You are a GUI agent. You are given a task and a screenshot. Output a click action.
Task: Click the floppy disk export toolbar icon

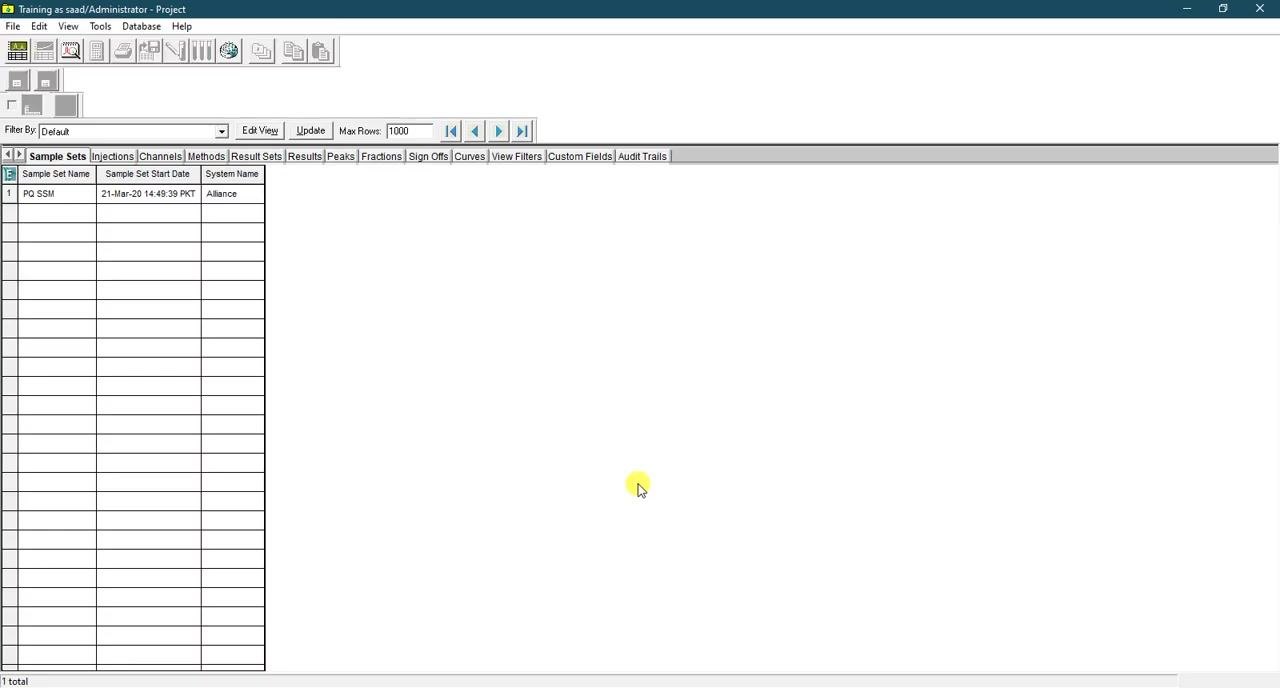pos(149,51)
